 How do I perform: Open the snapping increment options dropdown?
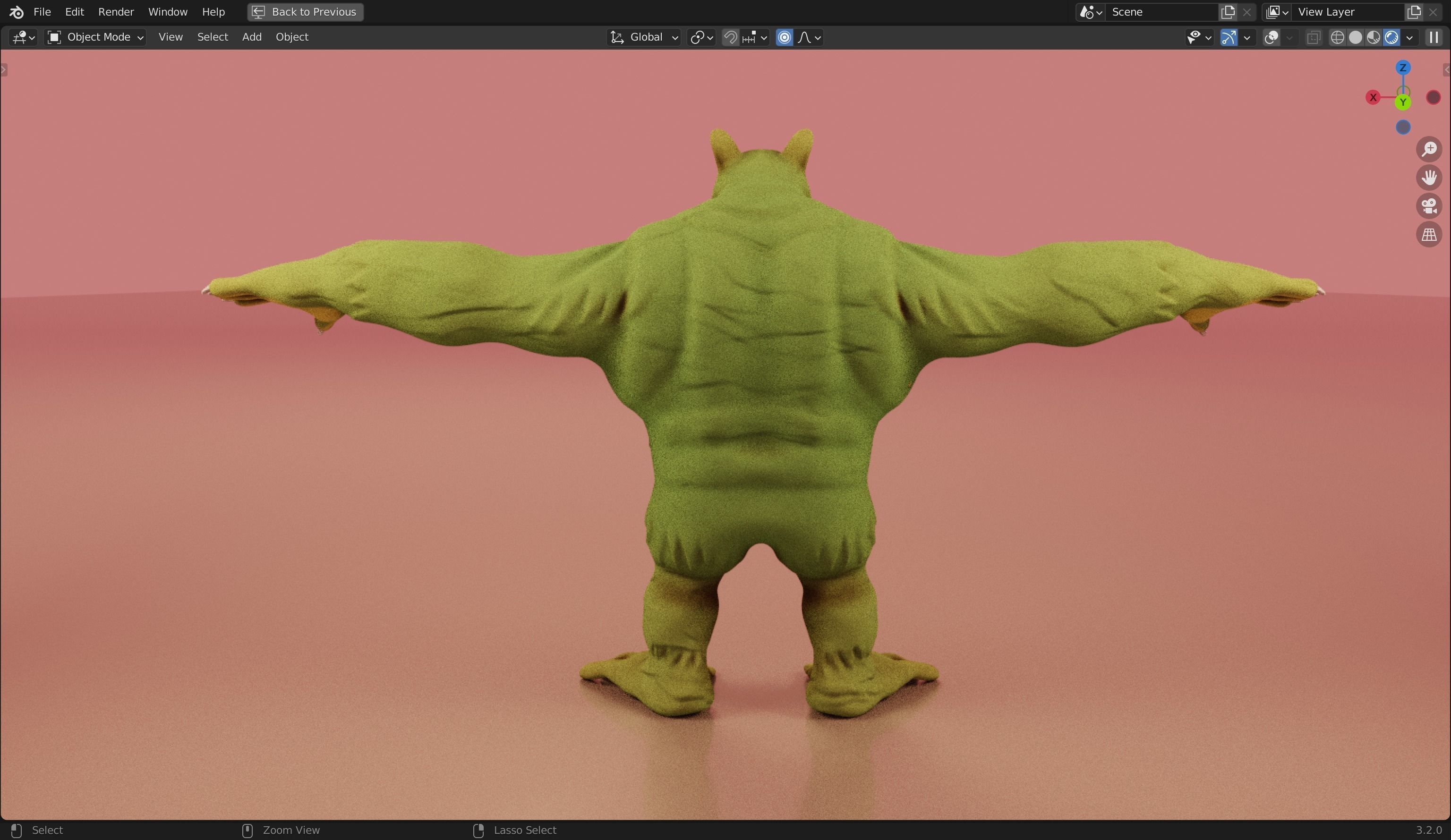[x=755, y=37]
